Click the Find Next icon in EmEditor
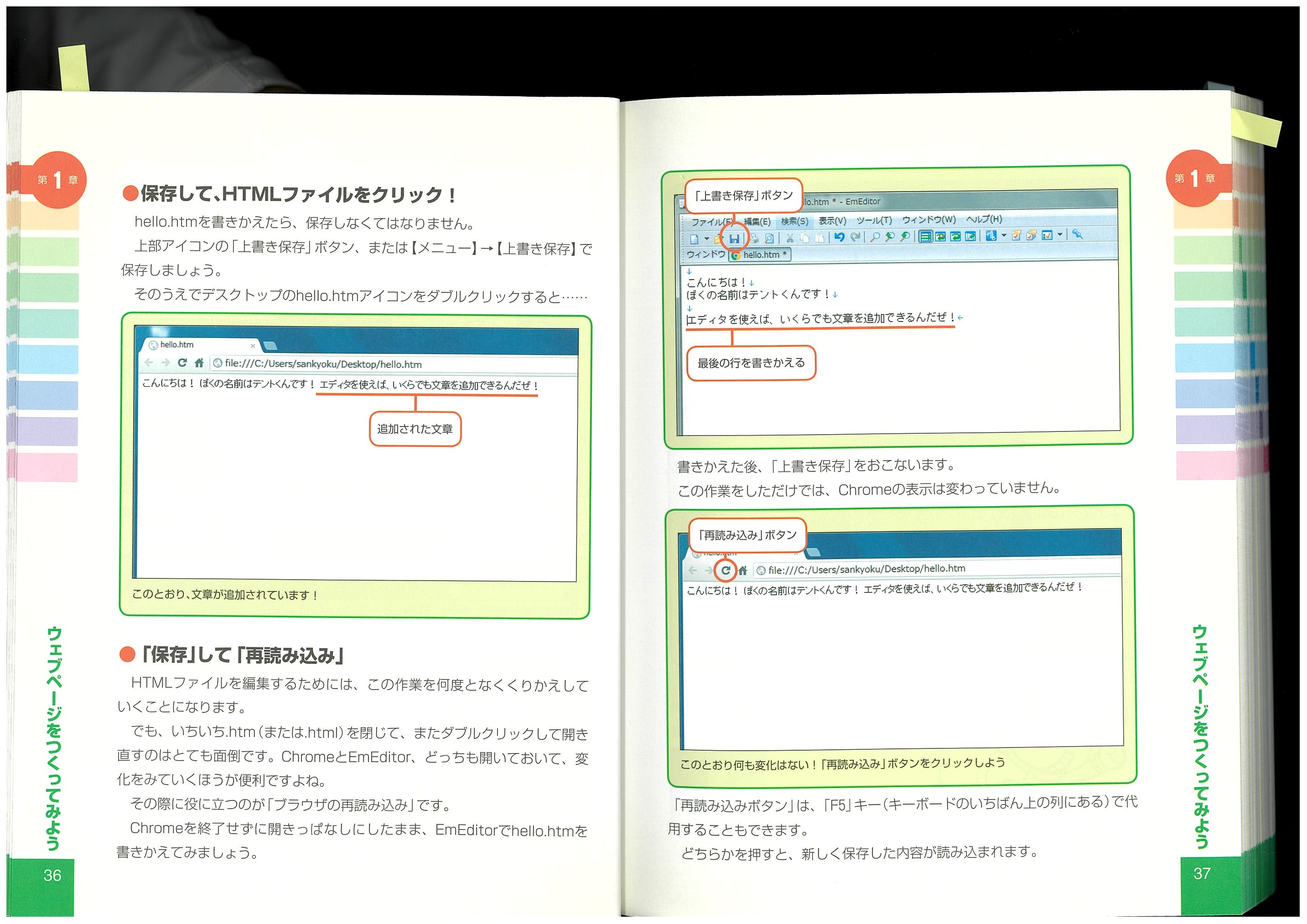 click(905, 237)
